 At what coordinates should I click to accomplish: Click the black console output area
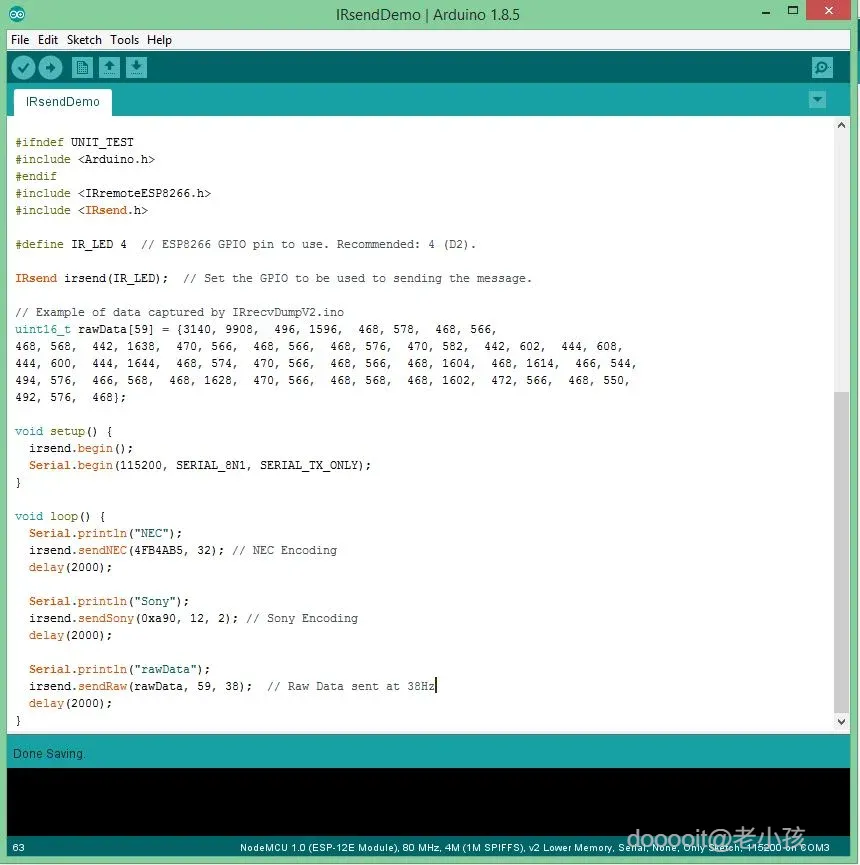tap(428, 802)
